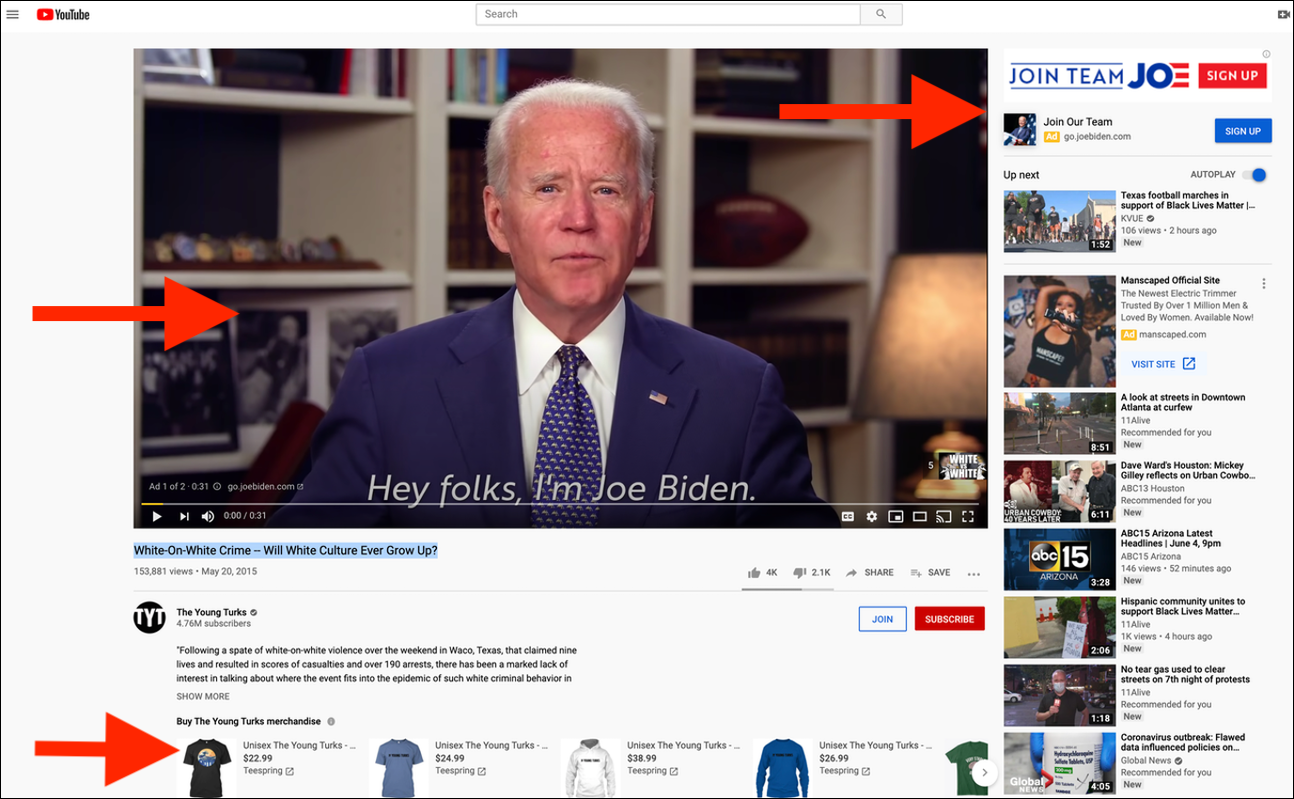Dislike the video with thumbs down
The width and height of the screenshot is (1294, 799).
tap(811, 572)
